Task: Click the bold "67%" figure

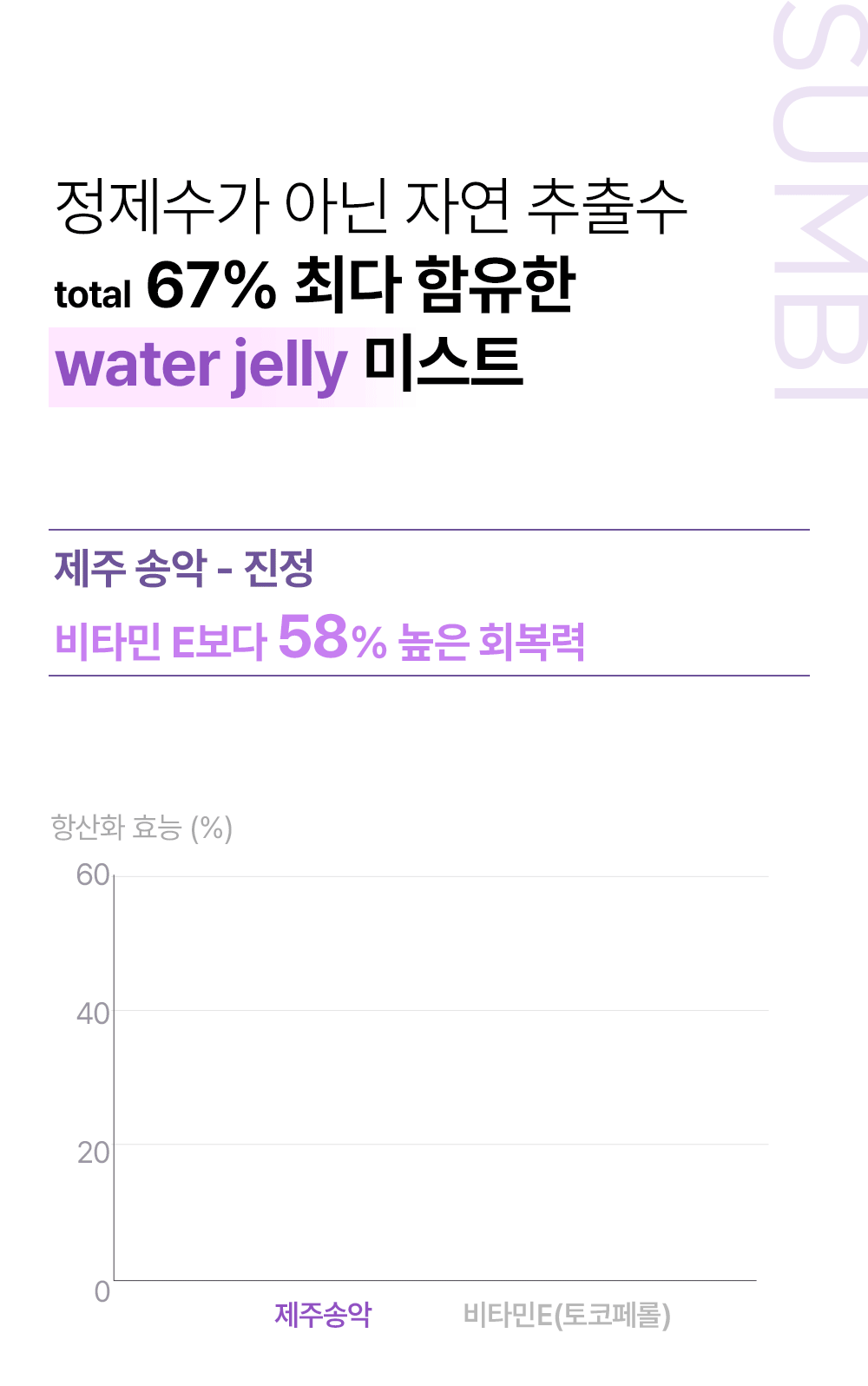Action: [x=211, y=284]
